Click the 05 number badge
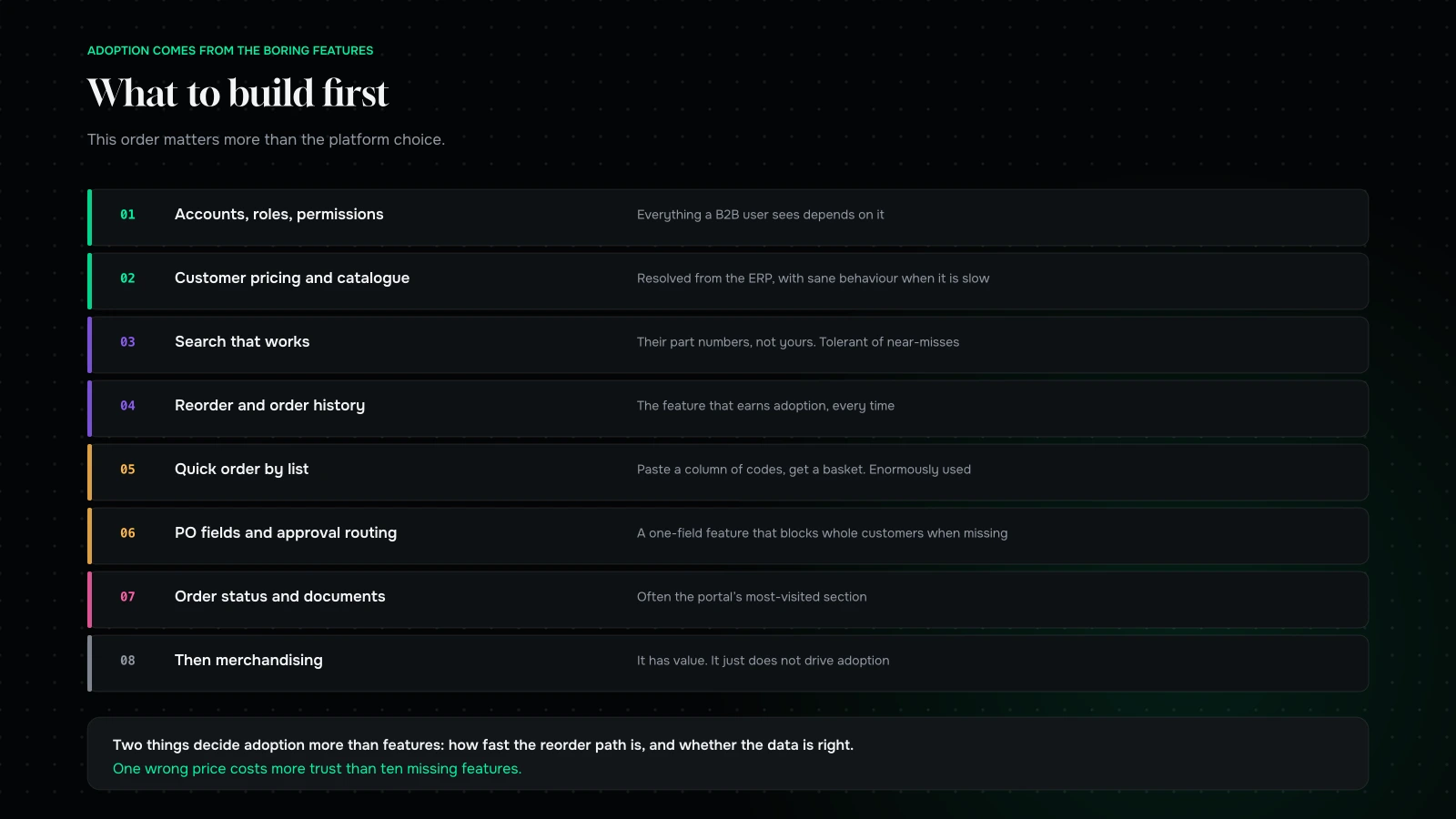Image resolution: width=1456 pixels, height=819 pixels. click(x=127, y=470)
